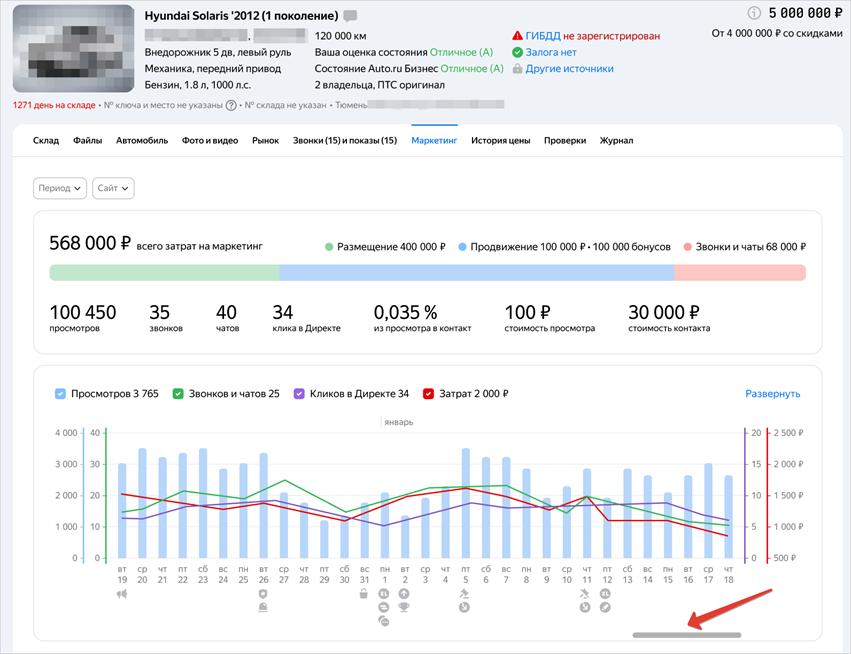Click the Hyundai Solaris '2012 title
This screenshot has width=851, height=654.
coord(241,16)
